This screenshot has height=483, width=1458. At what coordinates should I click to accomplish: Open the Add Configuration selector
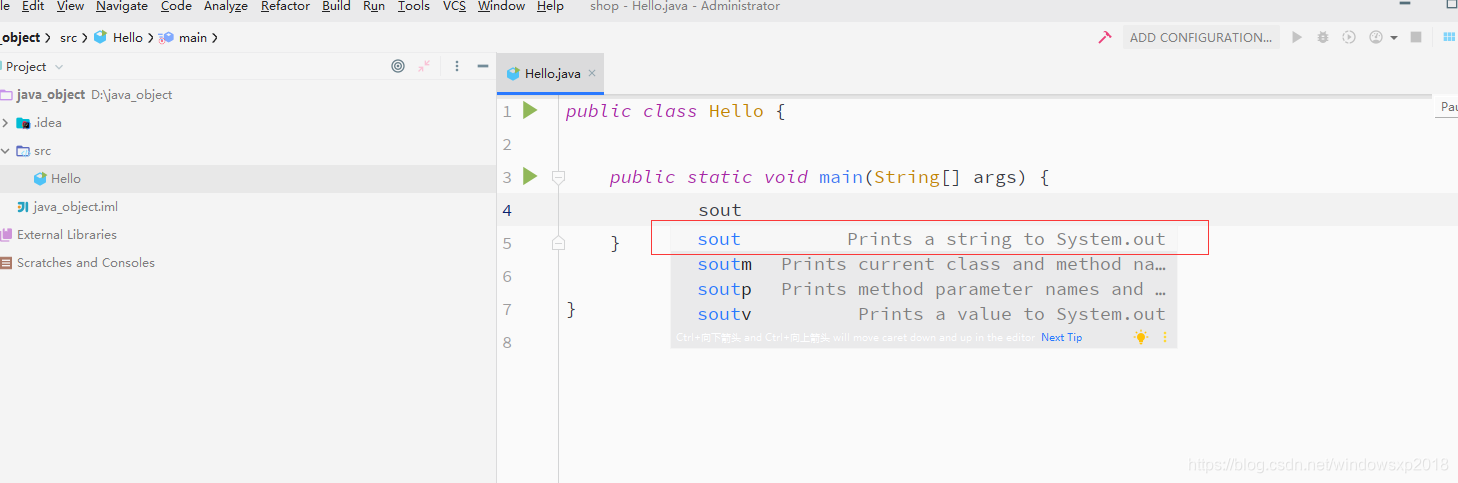(1201, 37)
